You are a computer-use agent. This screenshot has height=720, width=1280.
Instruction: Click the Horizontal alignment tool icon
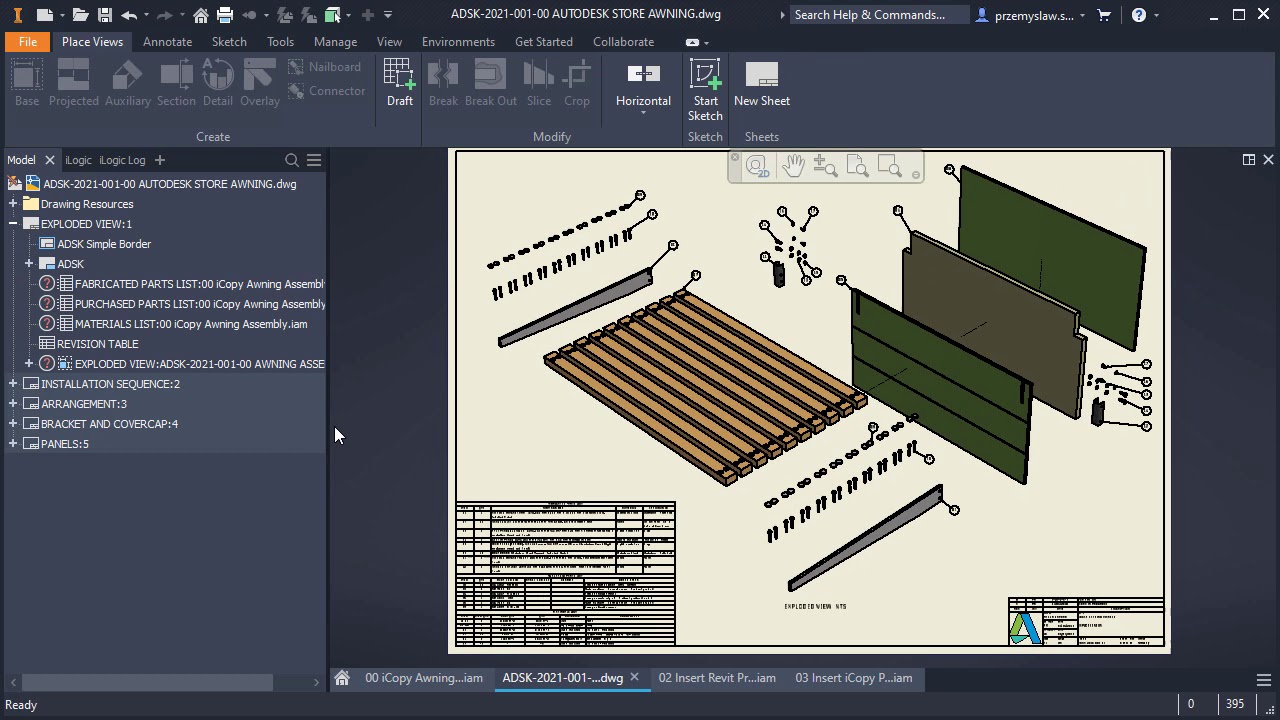pos(643,74)
